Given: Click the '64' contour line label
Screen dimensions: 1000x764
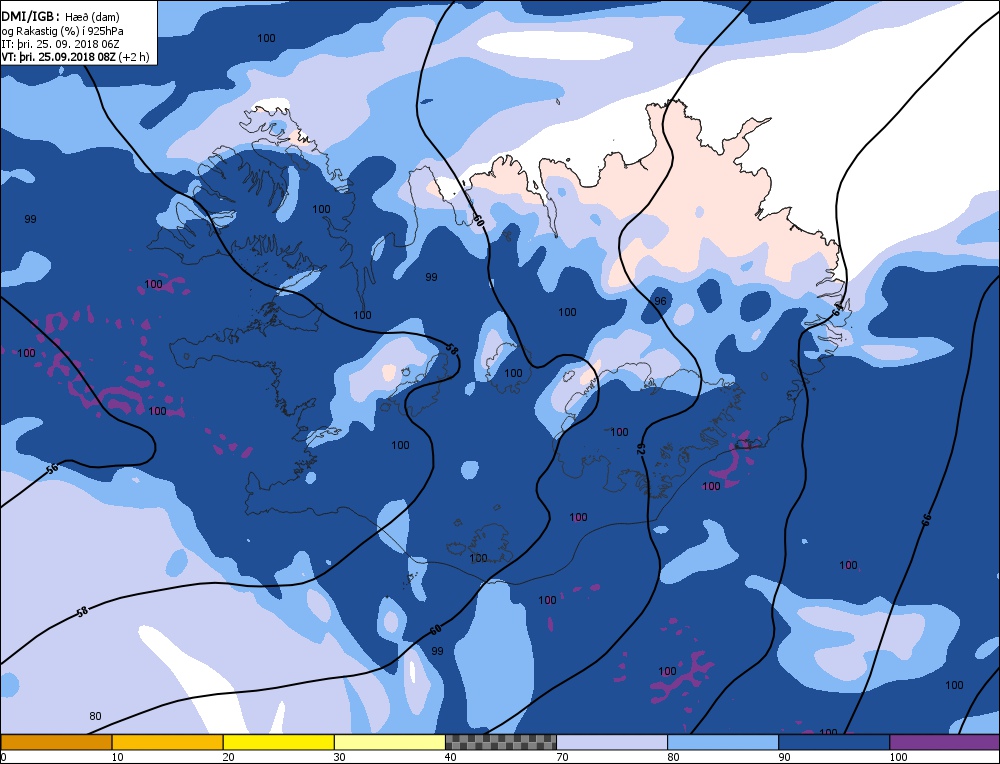Looking at the screenshot, I should 837,310.
